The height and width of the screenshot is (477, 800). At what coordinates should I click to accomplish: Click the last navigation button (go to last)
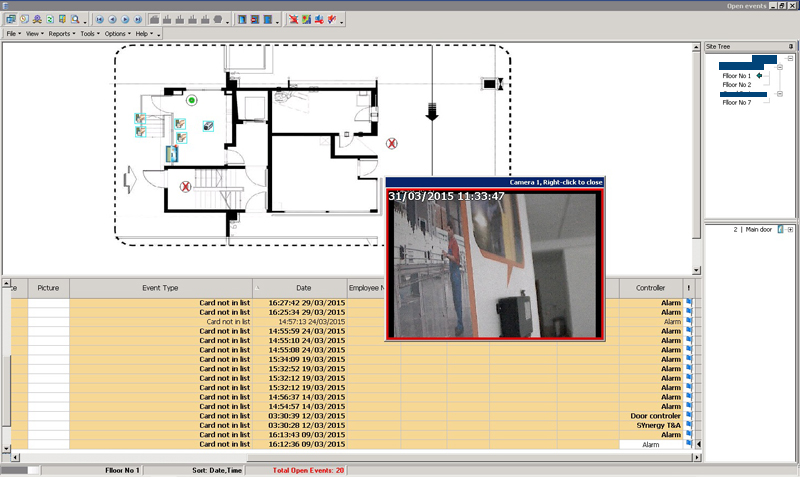(136, 19)
